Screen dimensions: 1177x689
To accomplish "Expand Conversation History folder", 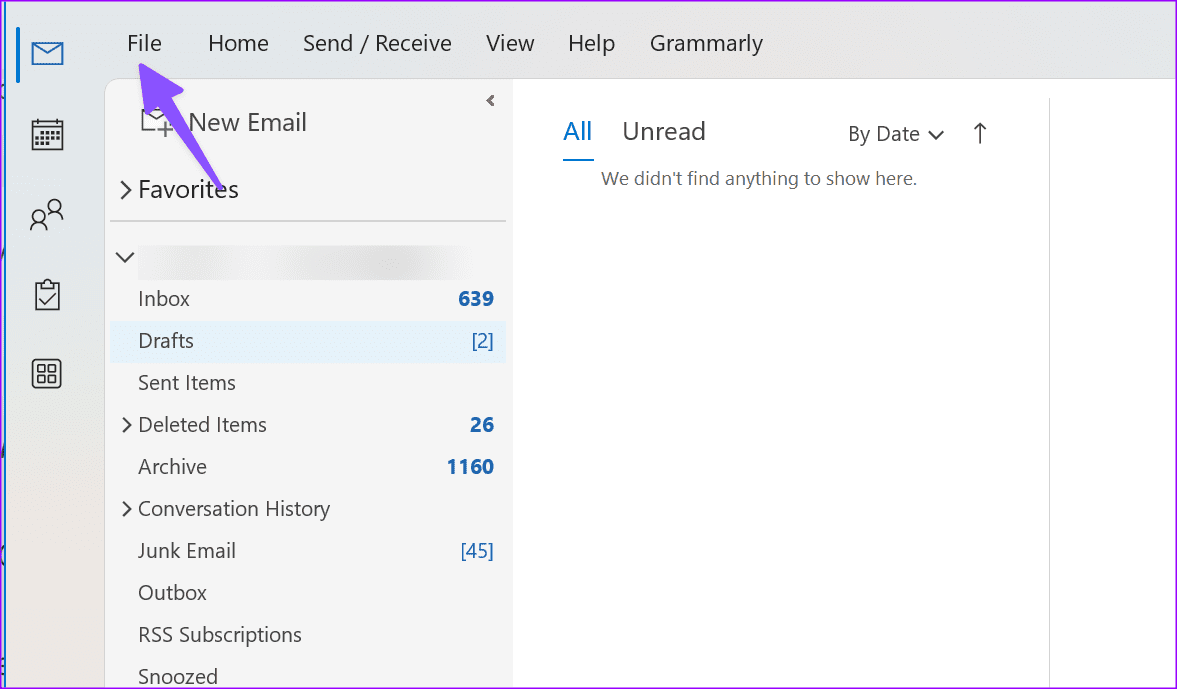I will 126,509.
